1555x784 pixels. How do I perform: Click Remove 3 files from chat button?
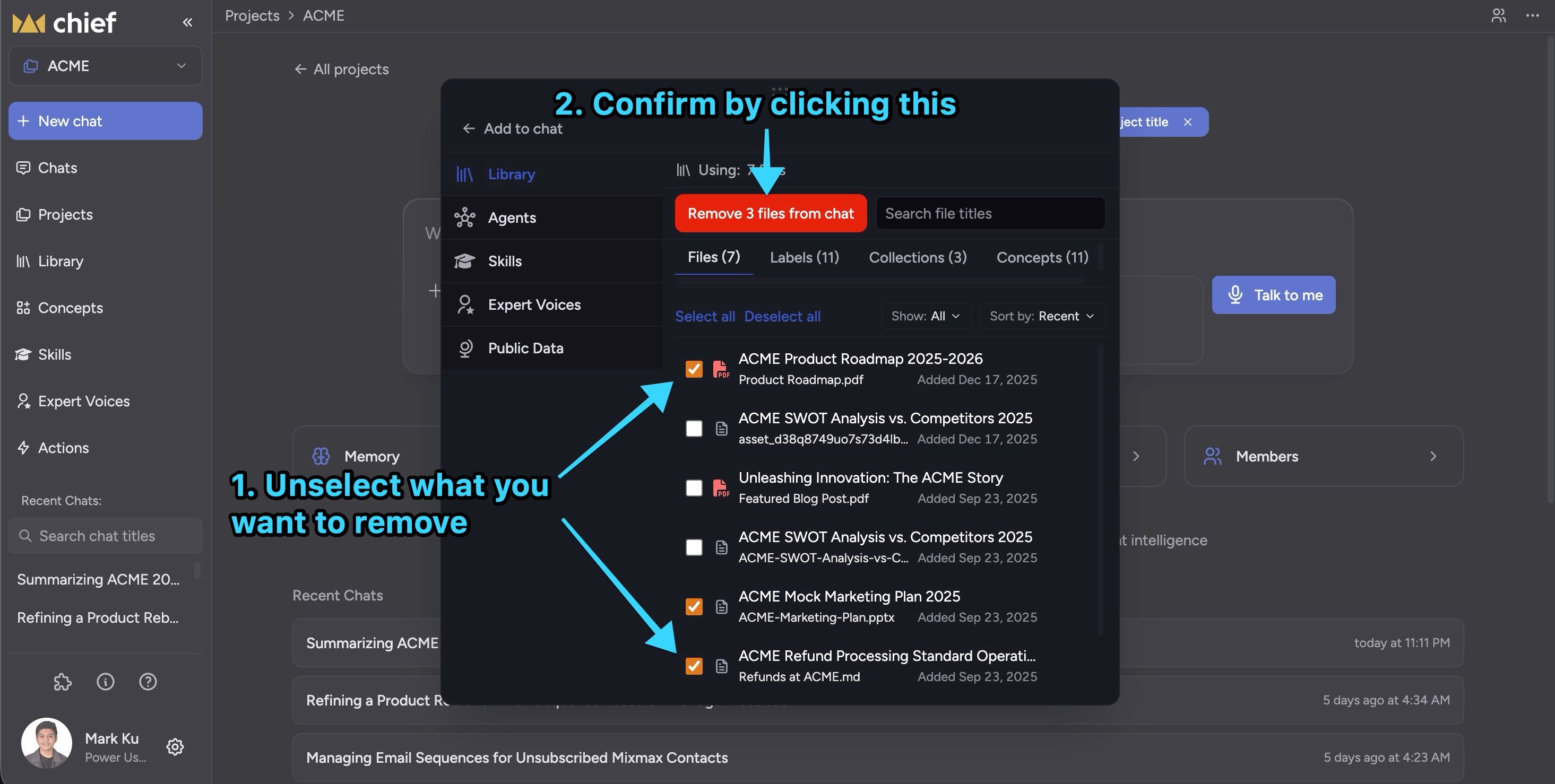(x=771, y=213)
